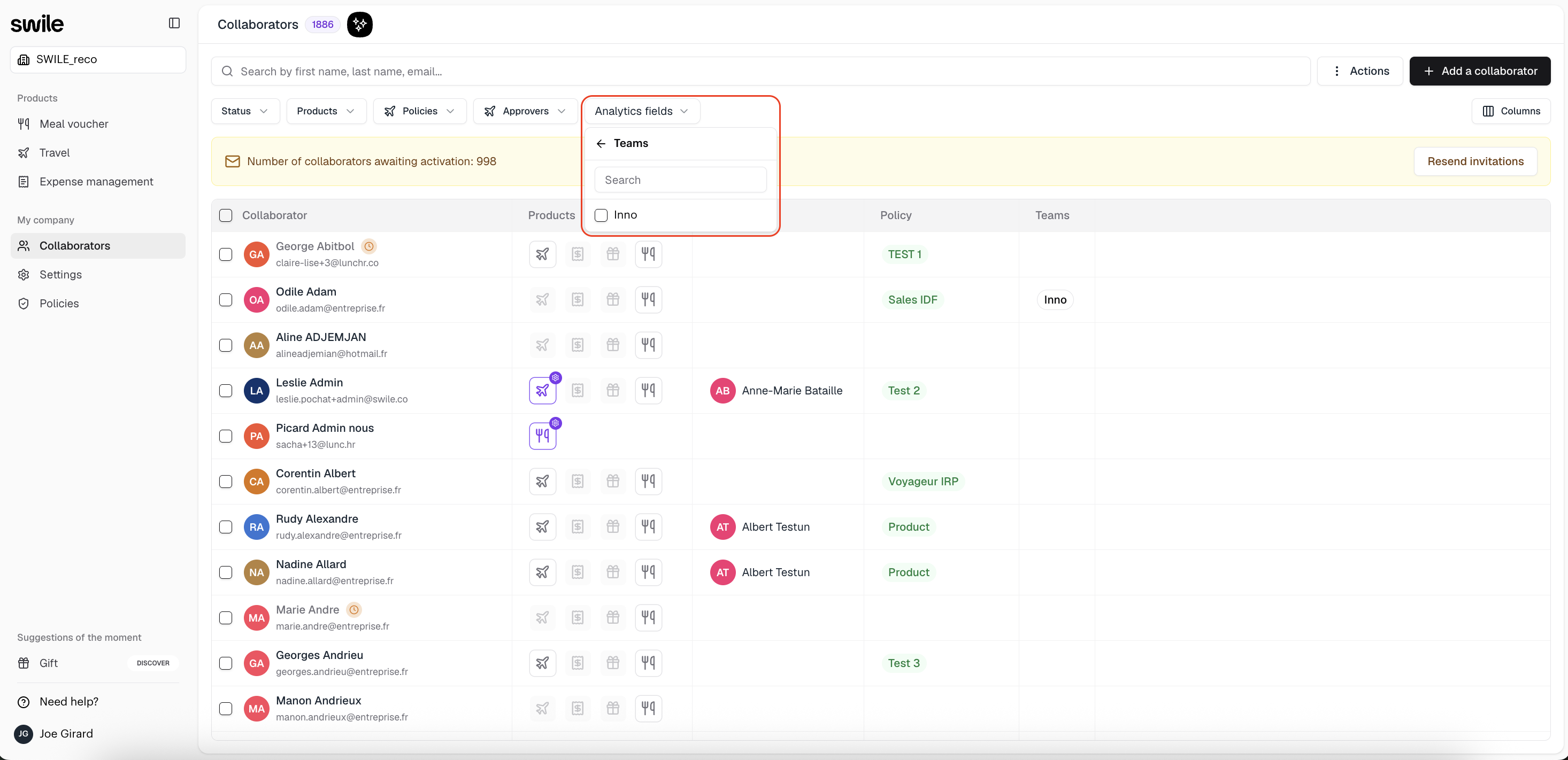Click the 'Sales IDF' policy tag
Viewport: 1568px width, 760px height.
(912, 300)
